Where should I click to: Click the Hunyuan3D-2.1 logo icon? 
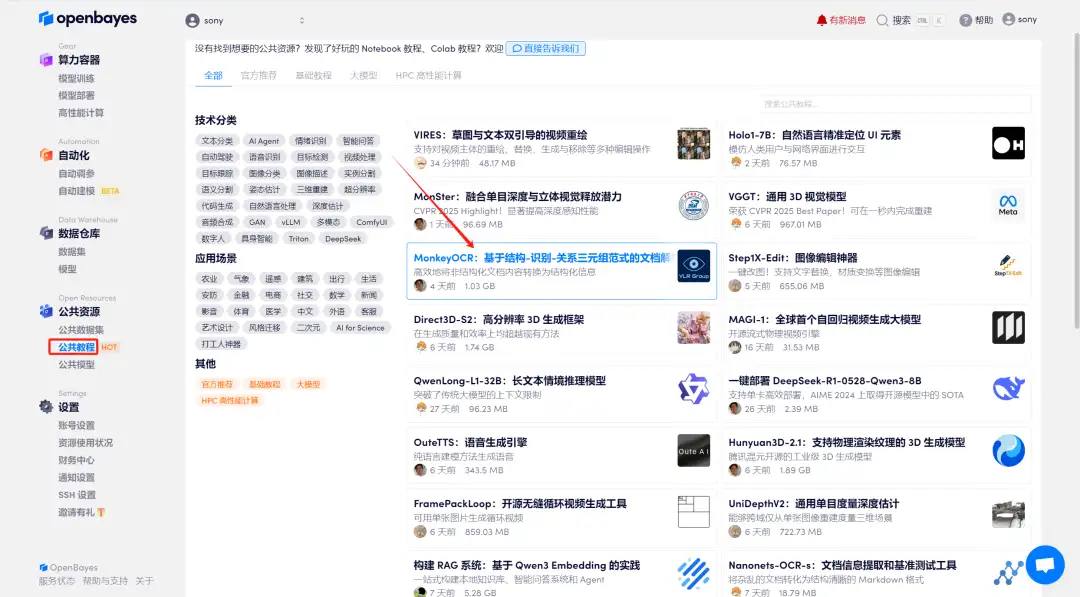[1008, 450]
